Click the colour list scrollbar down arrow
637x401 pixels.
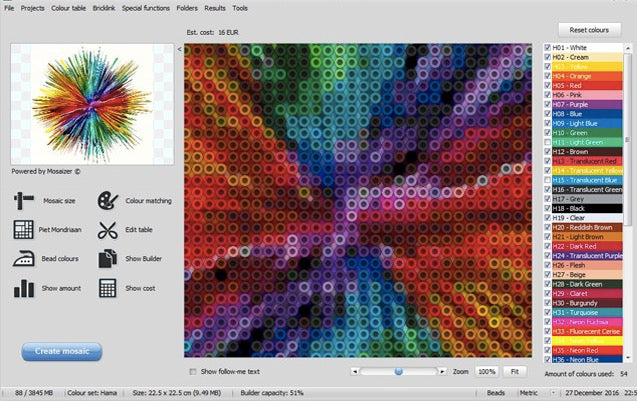(x=627, y=358)
